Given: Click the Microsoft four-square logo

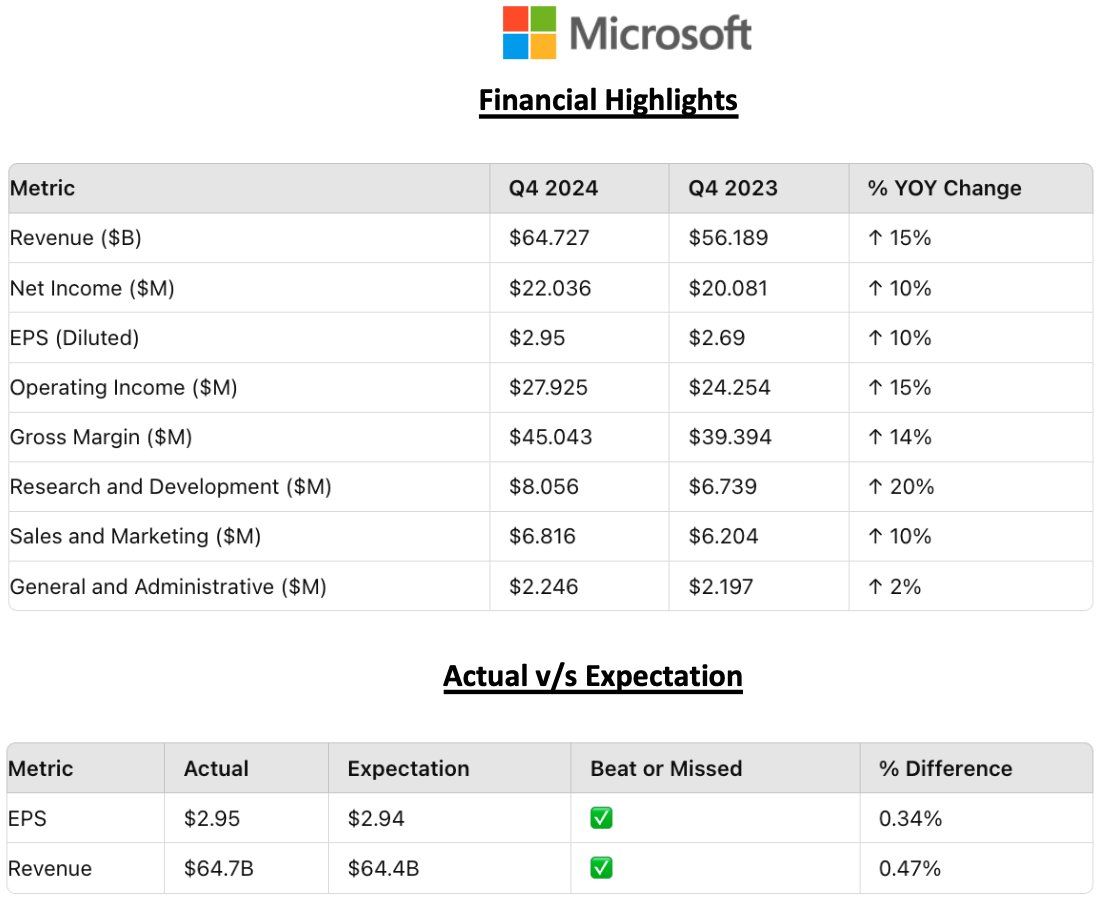Looking at the screenshot, I should point(529,33).
